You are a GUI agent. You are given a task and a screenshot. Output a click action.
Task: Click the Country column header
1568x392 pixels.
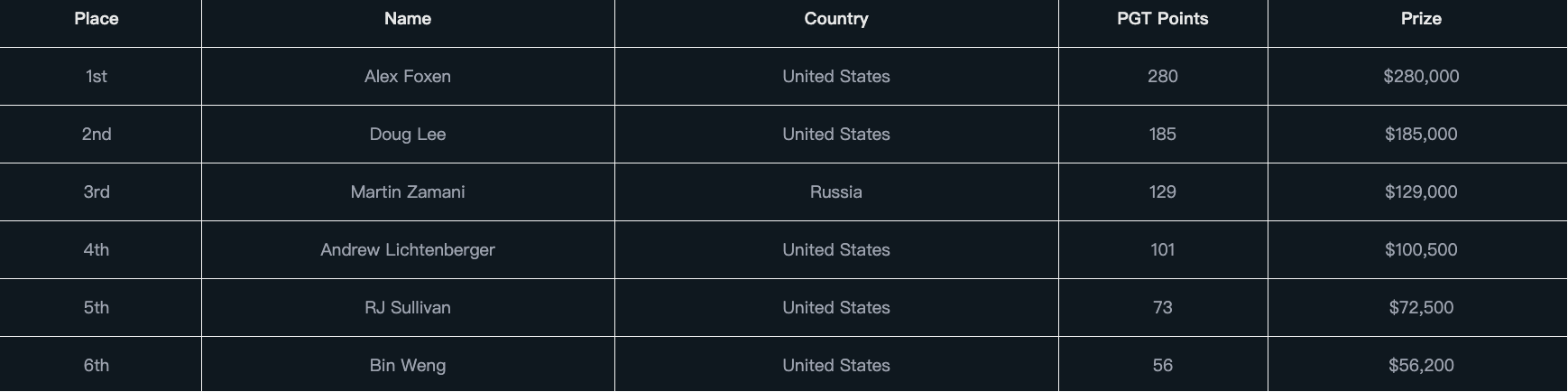click(836, 19)
